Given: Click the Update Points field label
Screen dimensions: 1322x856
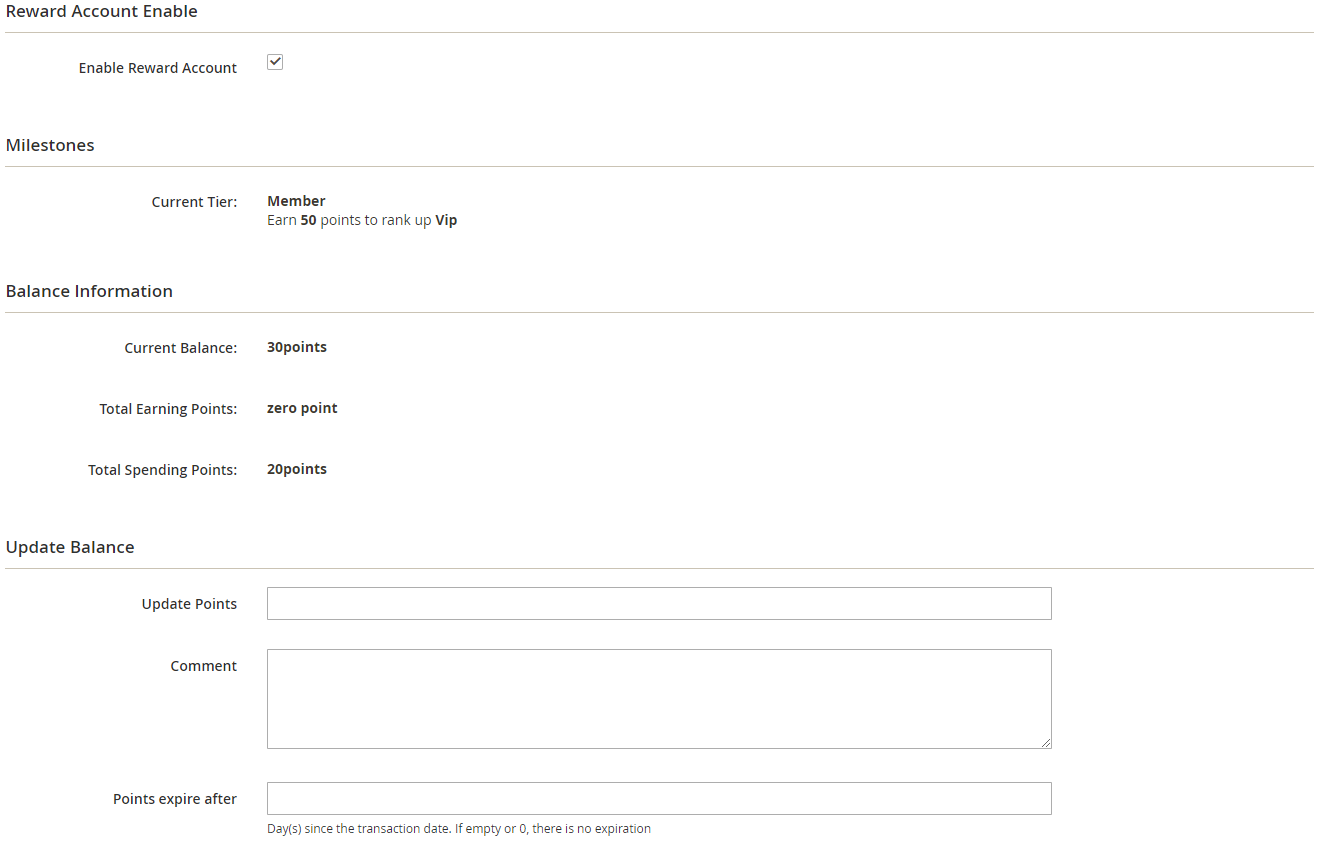Looking at the screenshot, I should tap(189, 604).
